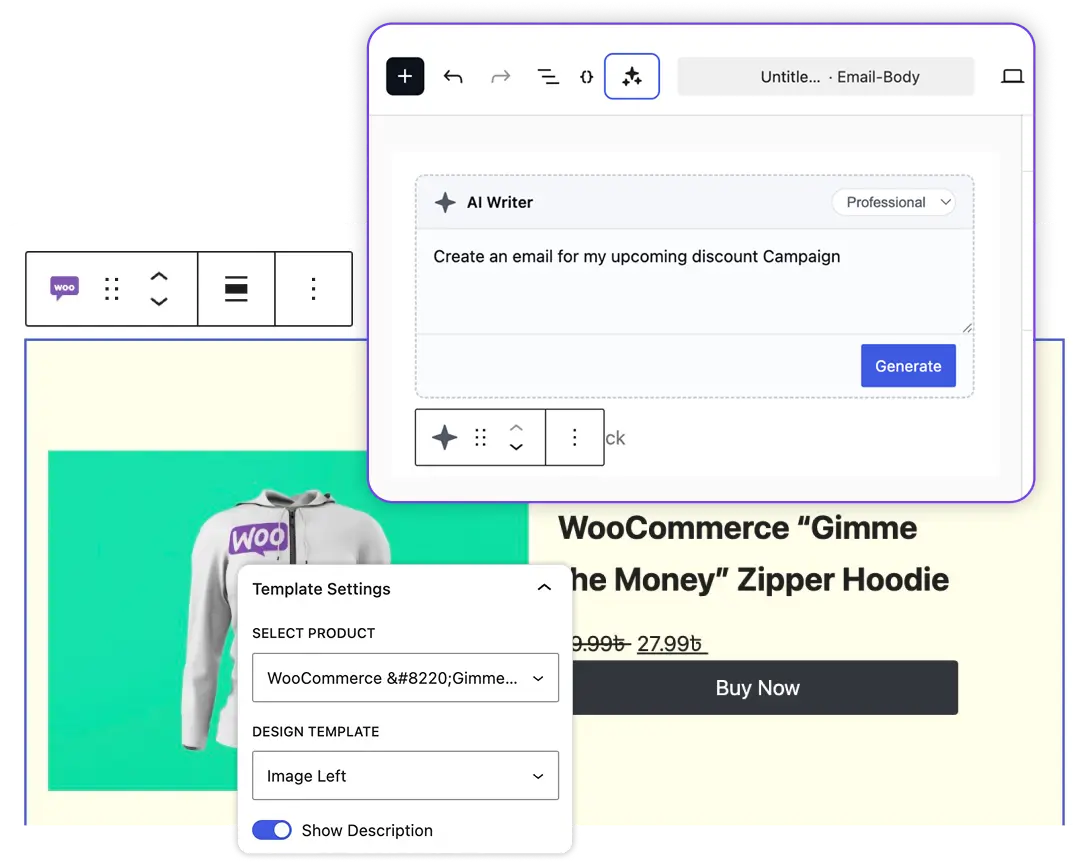The width and height of the screenshot is (1086, 862).
Task: Click the curly braces shortcode icon
Action: 587,77
